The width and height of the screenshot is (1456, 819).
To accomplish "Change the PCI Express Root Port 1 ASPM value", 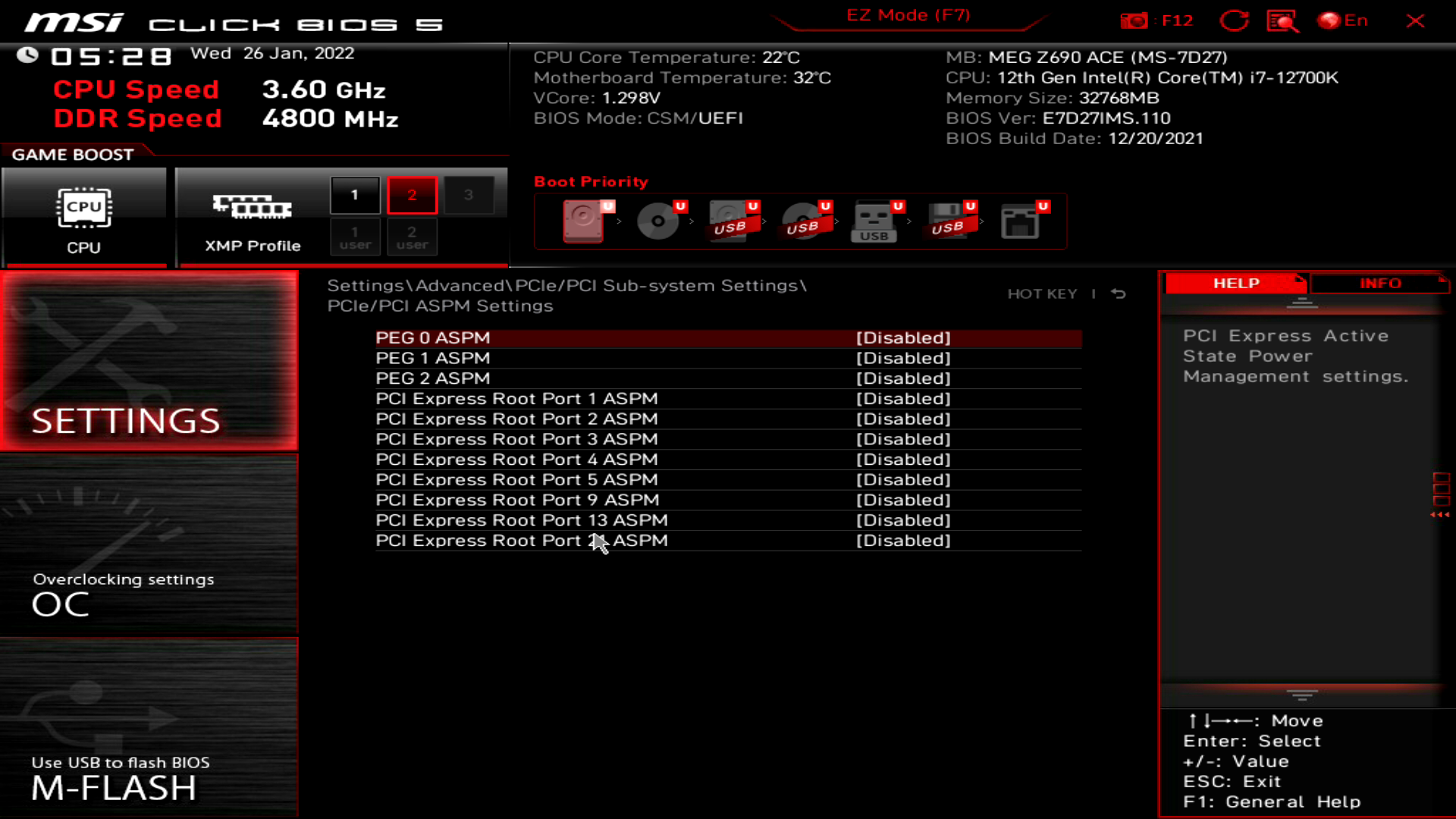I will click(904, 398).
